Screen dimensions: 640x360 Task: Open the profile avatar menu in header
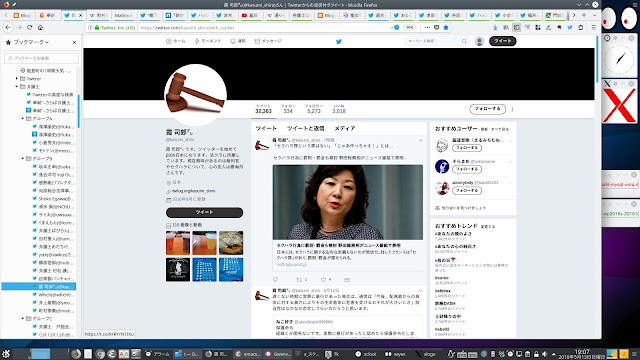(479, 41)
